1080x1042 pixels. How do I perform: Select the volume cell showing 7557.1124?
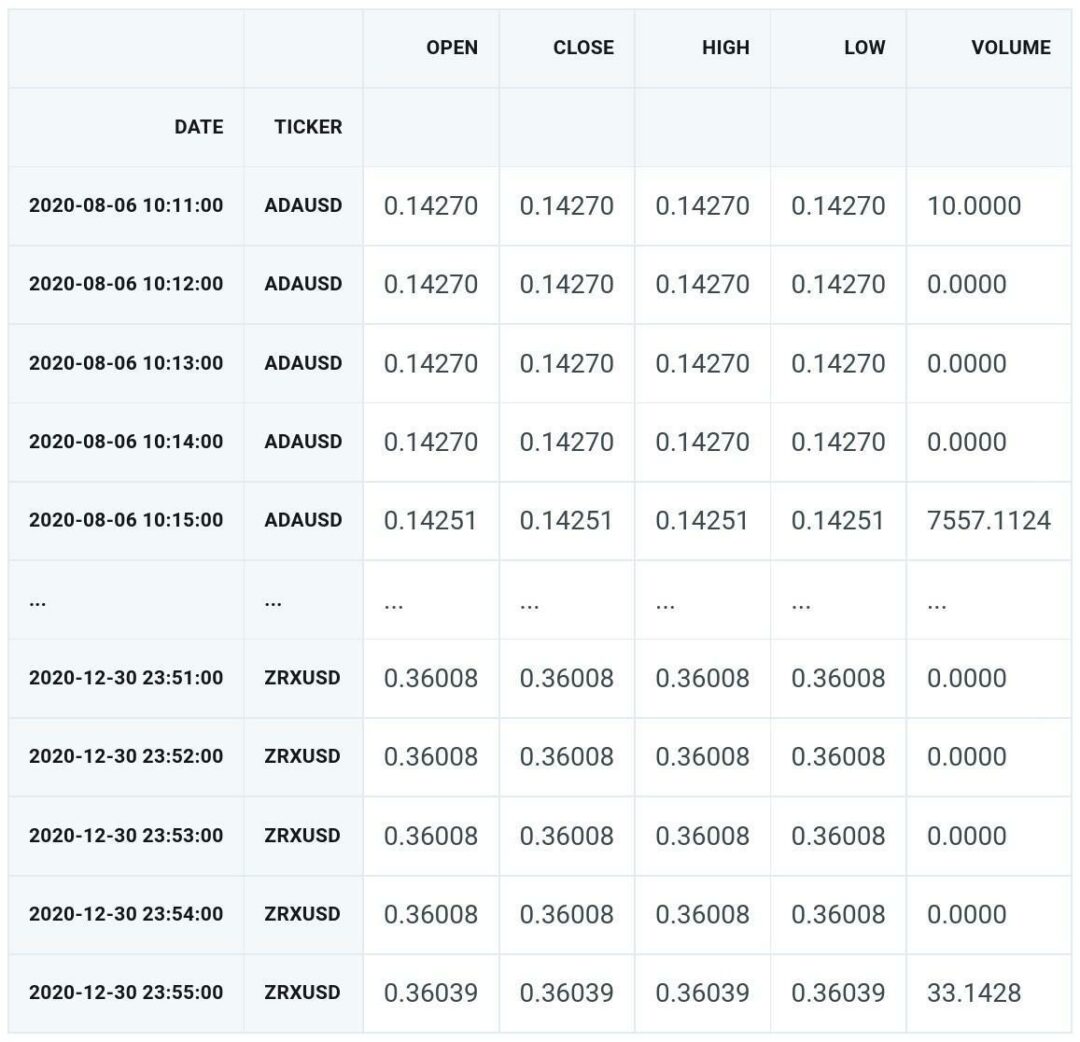click(x=988, y=521)
